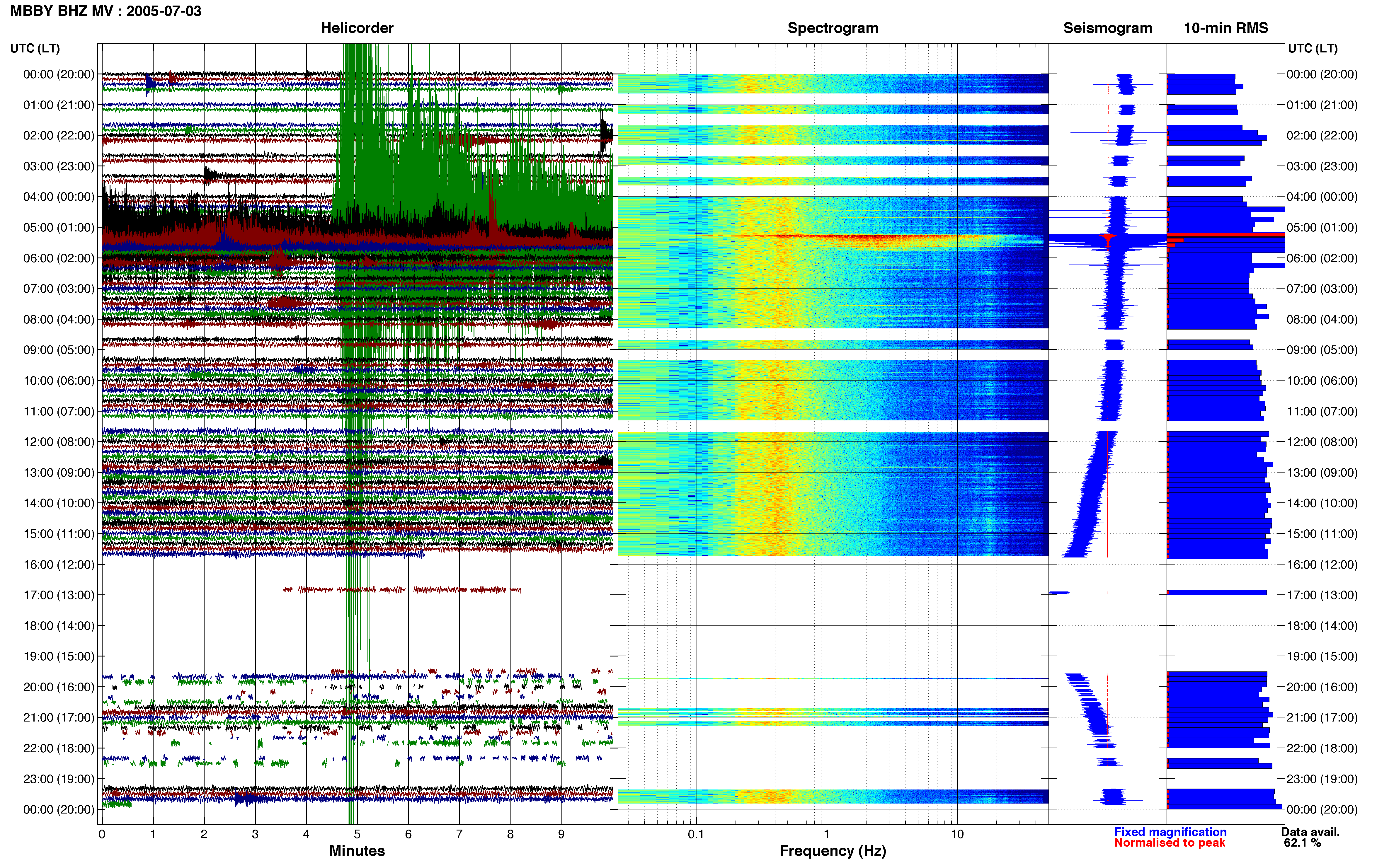Click the "0" tick on the Minutes axis
The height and width of the screenshot is (868, 1389).
[x=102, y=834]
